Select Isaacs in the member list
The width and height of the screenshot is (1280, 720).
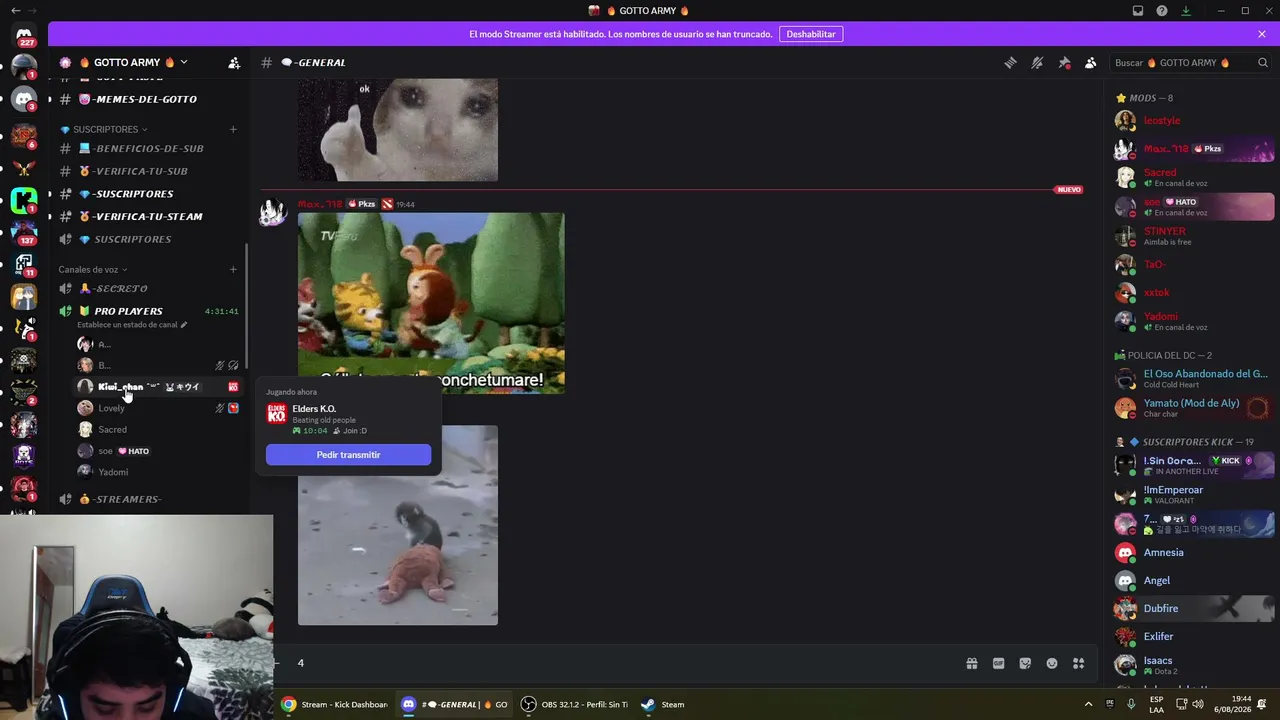tap(1194, 665)
